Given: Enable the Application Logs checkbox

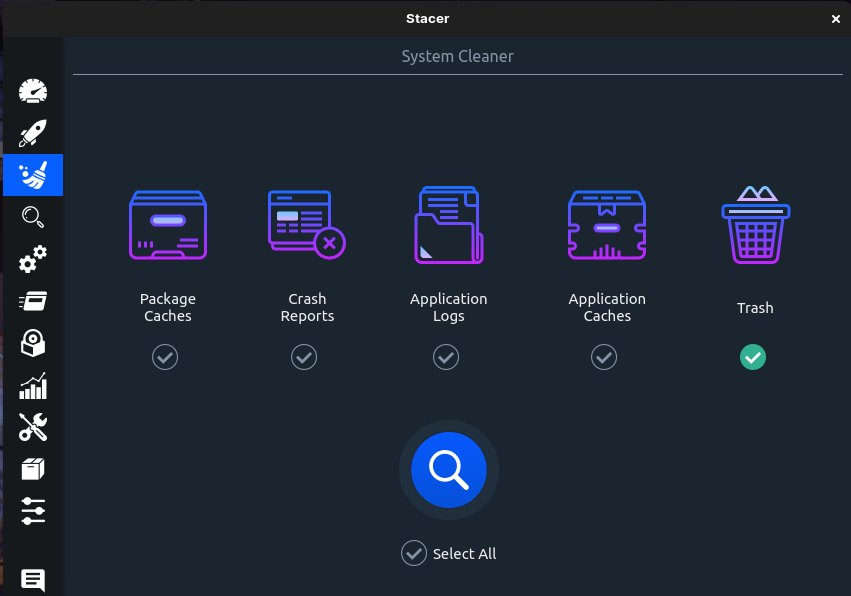Looking at the screenshot, I should click(x=446, y=357).
